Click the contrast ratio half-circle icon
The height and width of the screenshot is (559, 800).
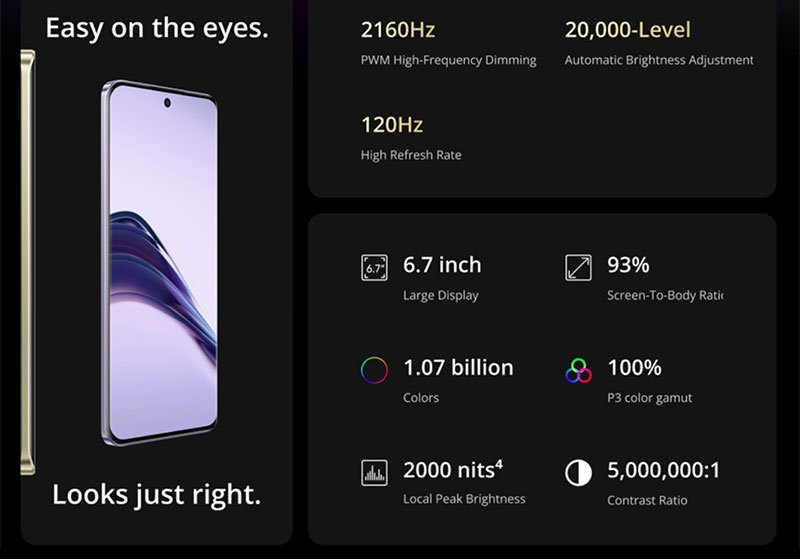click(578, 473)
